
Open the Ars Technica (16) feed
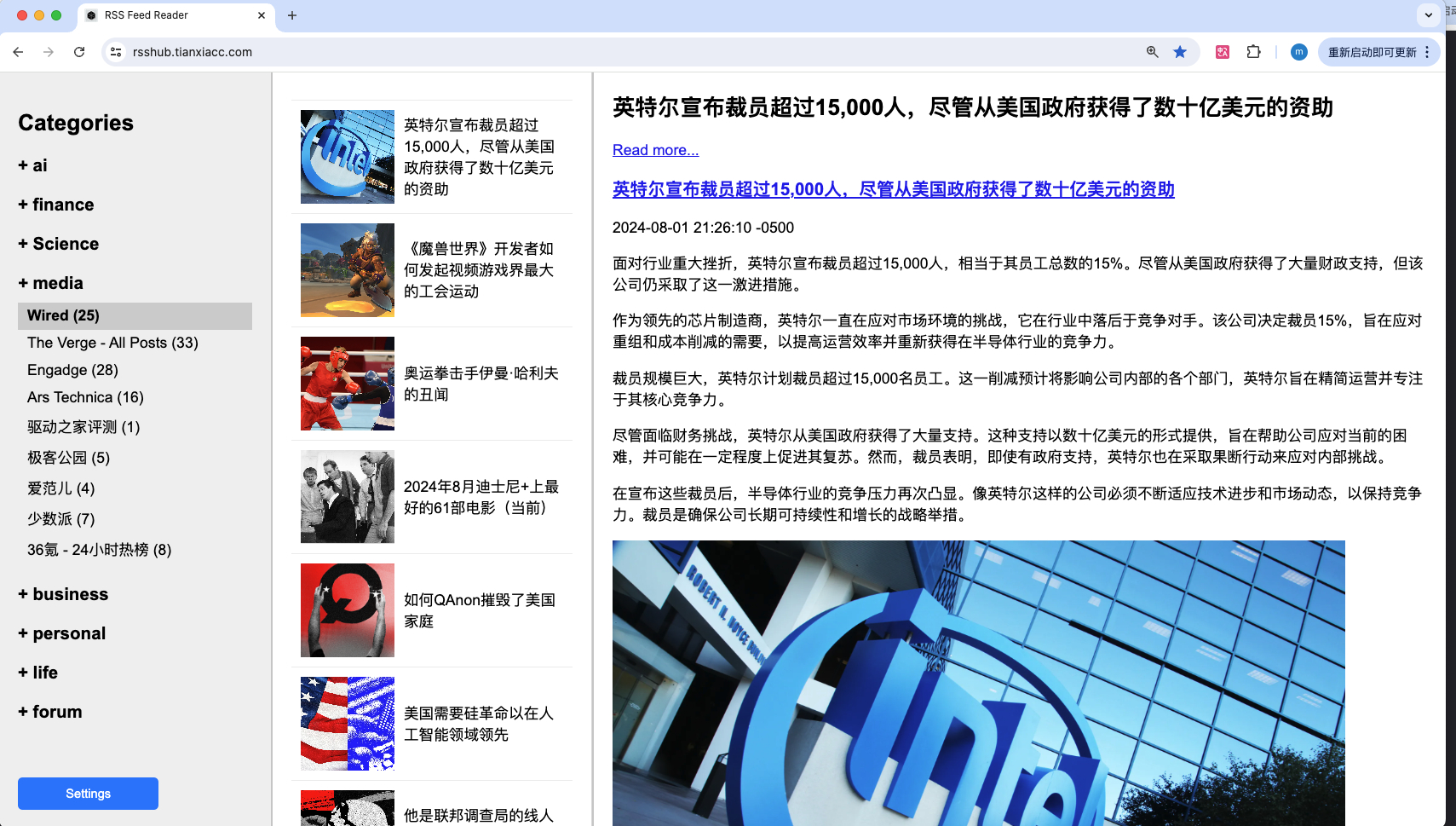coord(85,397)
